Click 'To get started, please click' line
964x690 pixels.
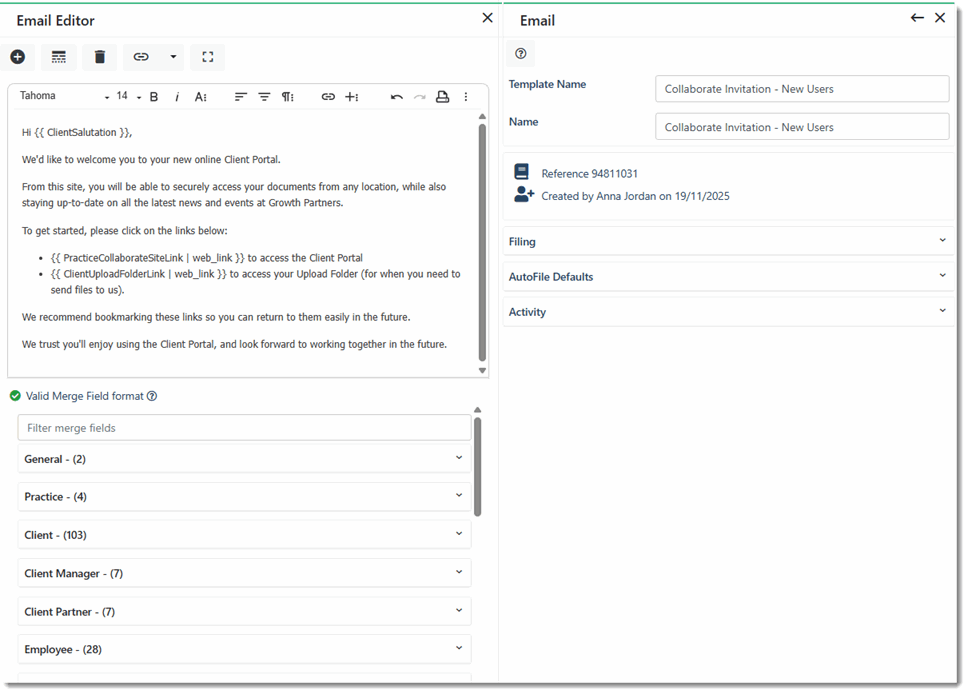click(125, 231)
